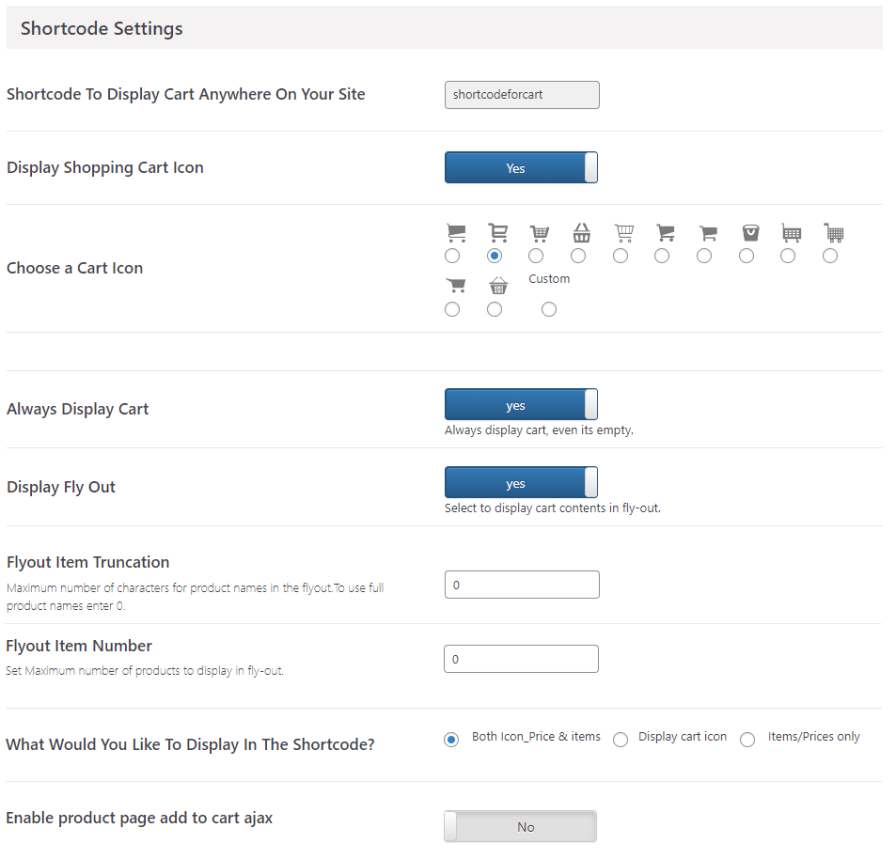Select the "Both Icon_Price & items" radio option

click(452, 739)
